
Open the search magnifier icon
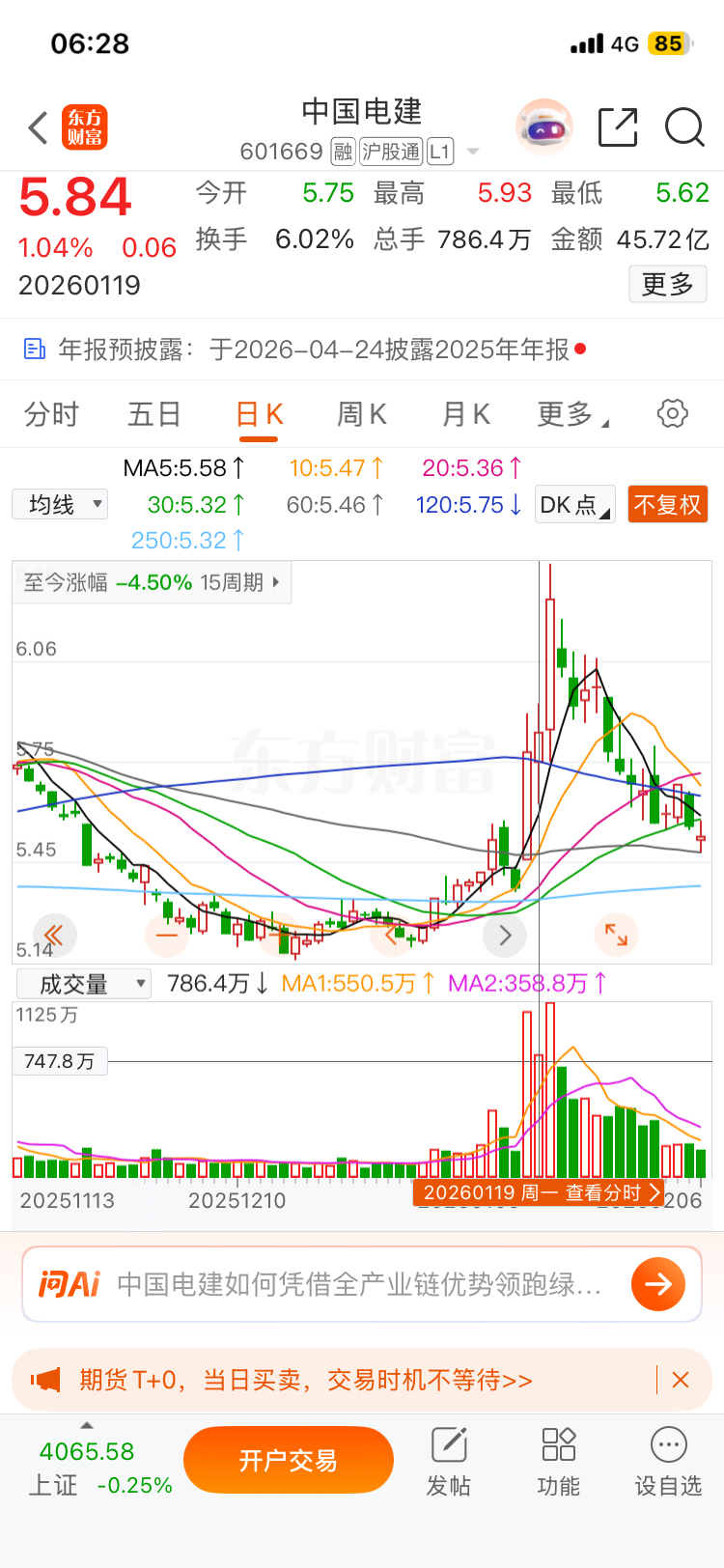[684, 127]
